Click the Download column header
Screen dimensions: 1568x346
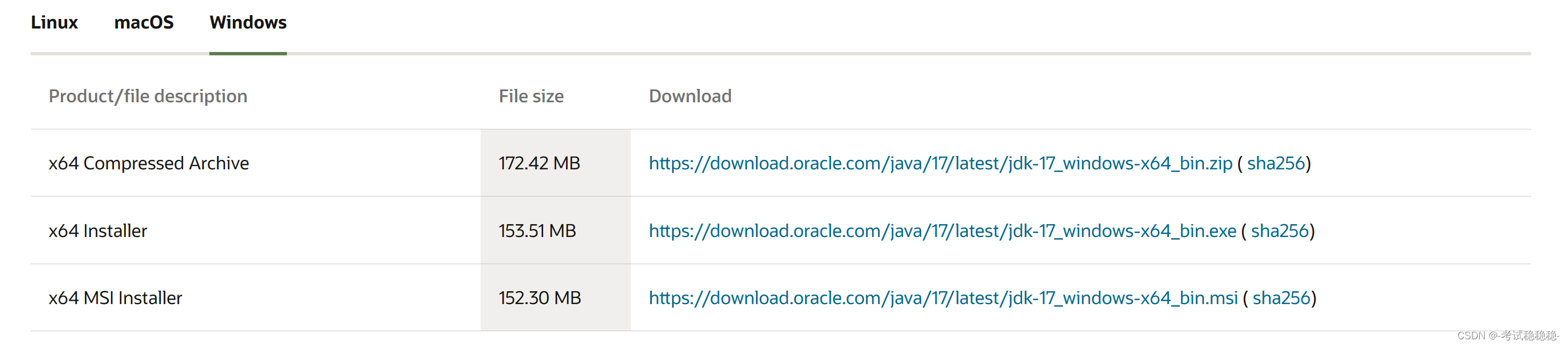coord(691,96)
